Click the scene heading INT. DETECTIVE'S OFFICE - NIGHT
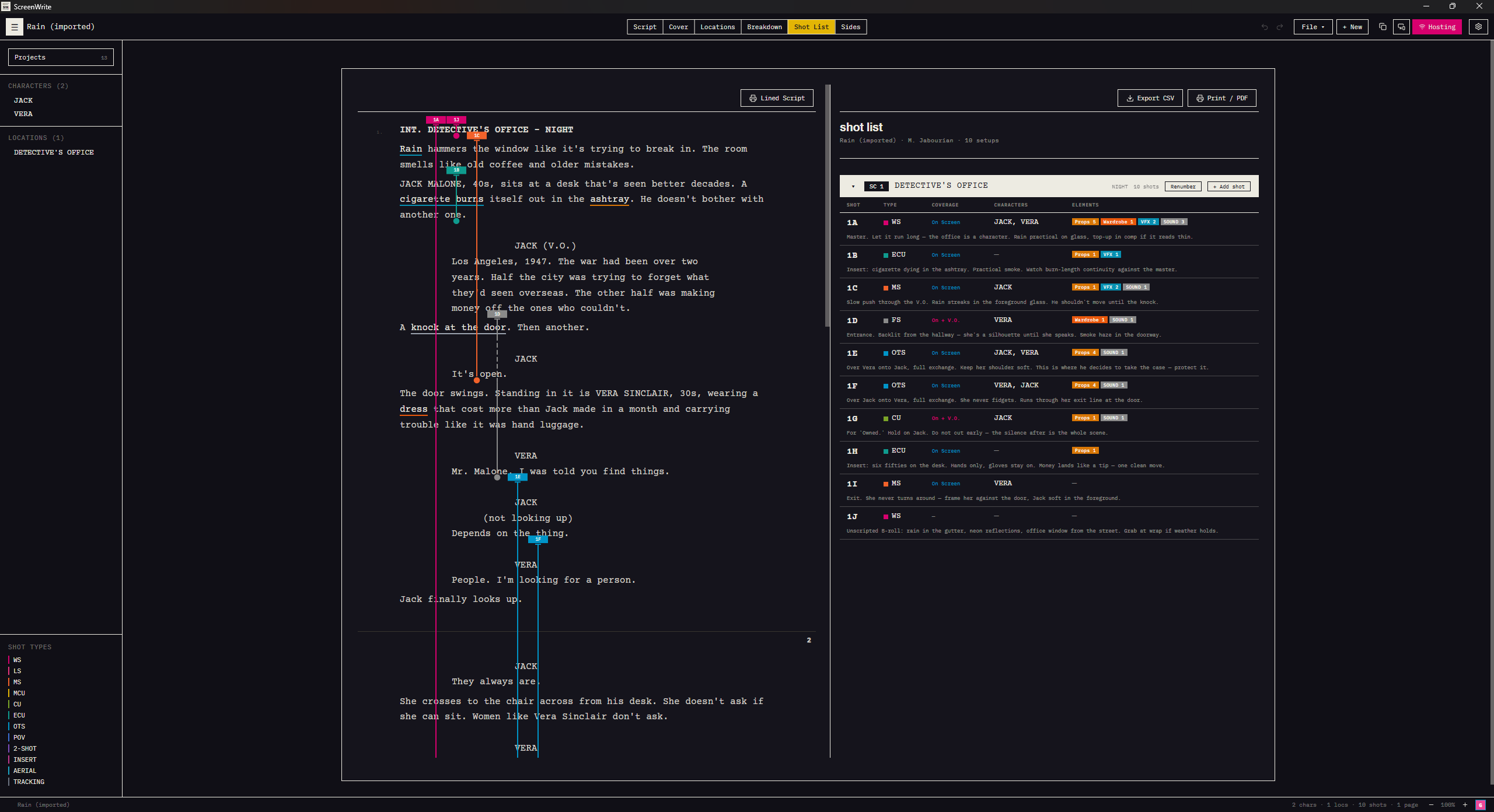 pos(487,129)
